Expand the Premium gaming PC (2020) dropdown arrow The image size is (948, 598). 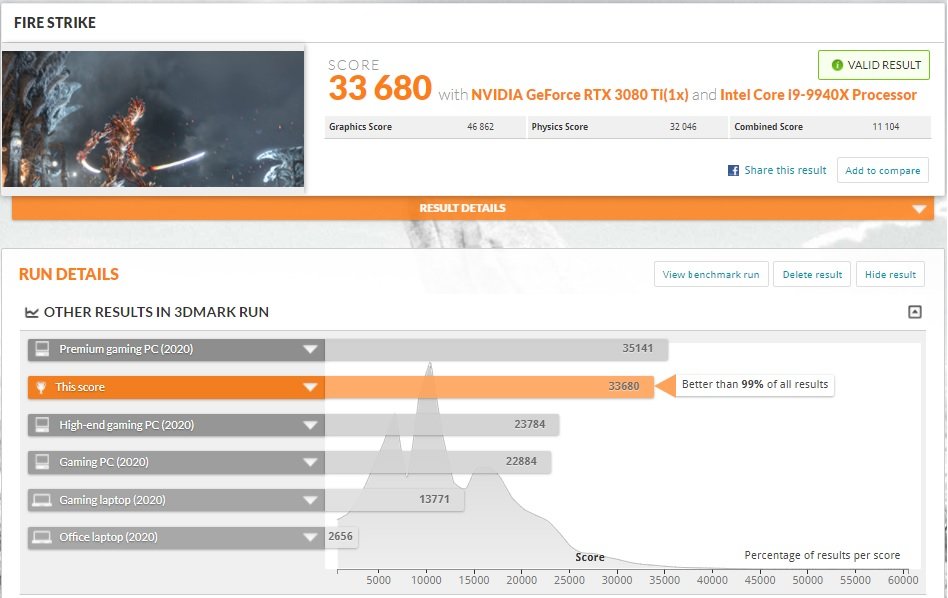(x=310, y=349)
